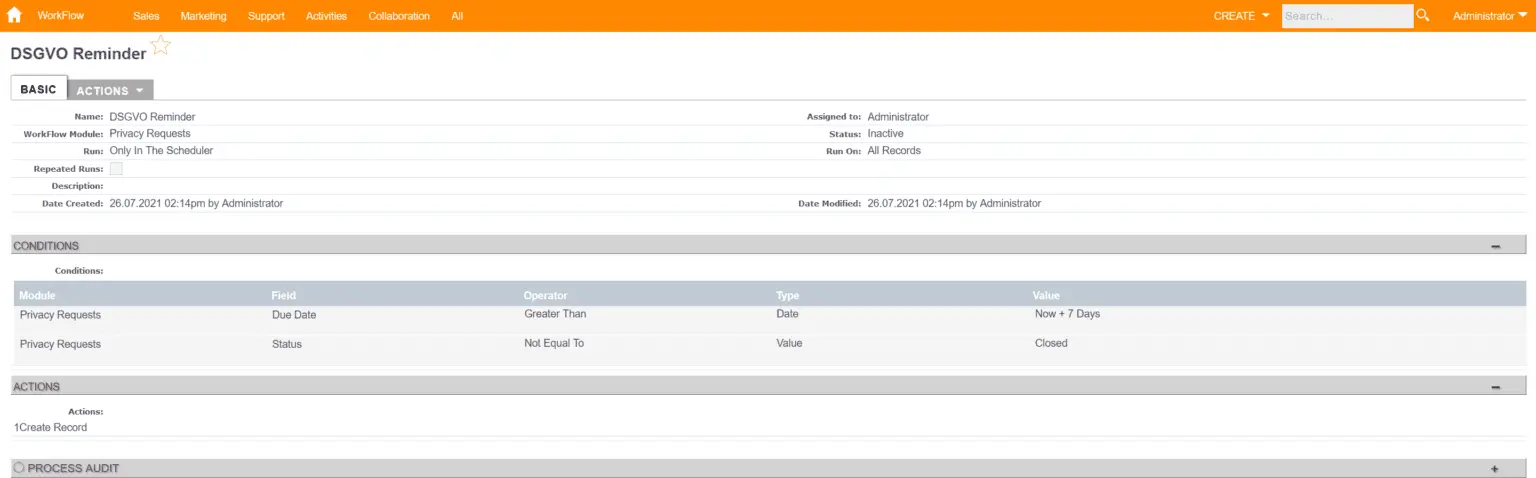Toggle the Repeated Runs checkbox

click(116, 169)
